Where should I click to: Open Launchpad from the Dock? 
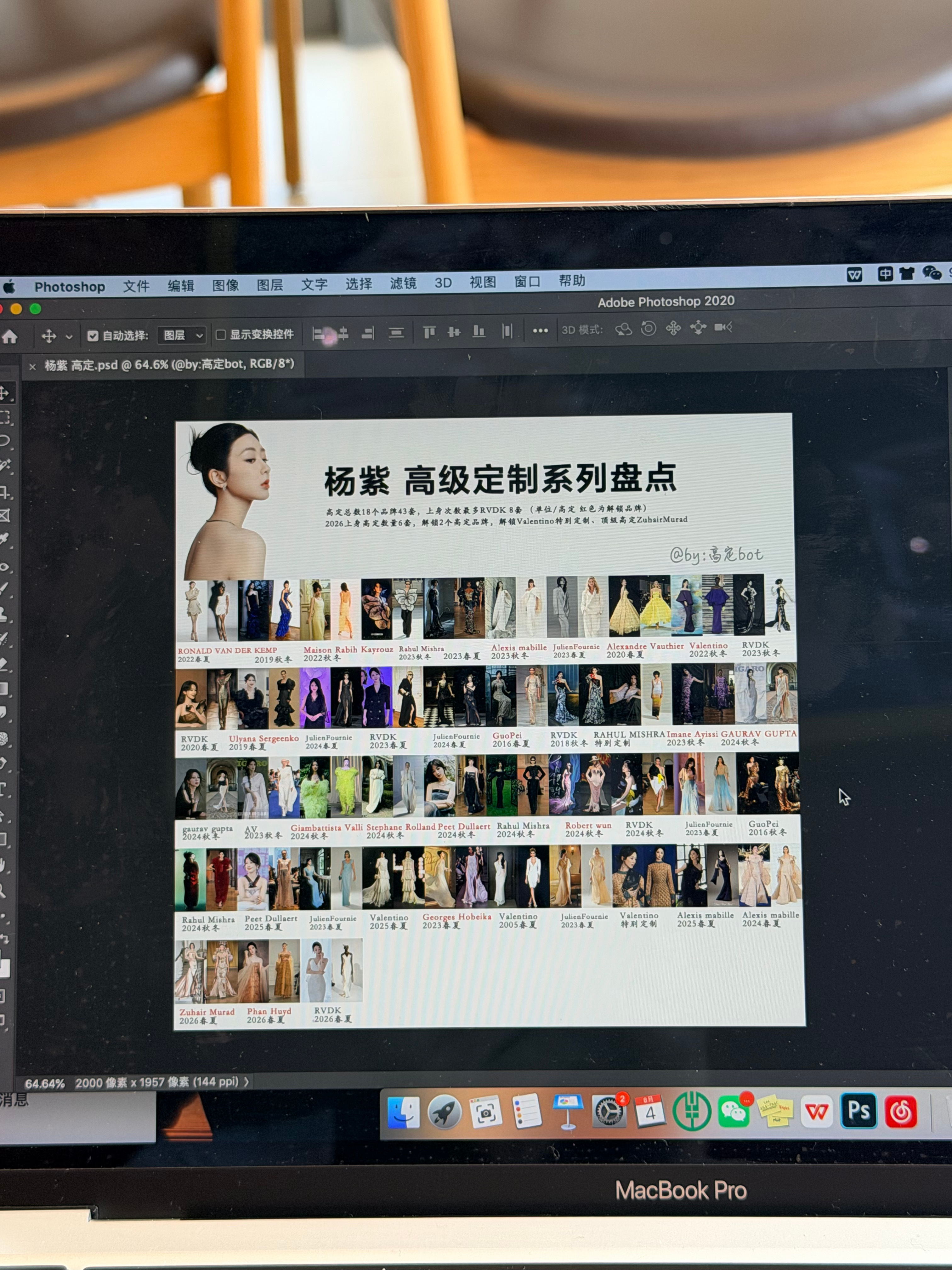pyautogui.click(x=444, y=1112)
